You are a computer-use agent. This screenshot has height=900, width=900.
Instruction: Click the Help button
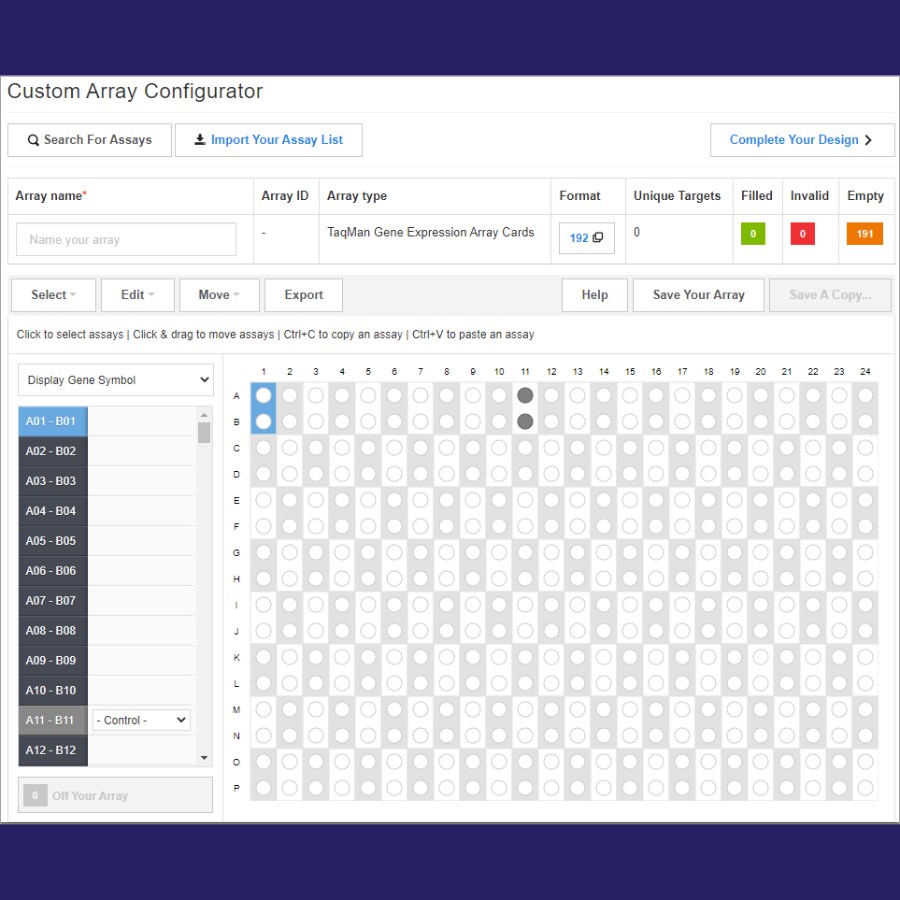[595, 295]
